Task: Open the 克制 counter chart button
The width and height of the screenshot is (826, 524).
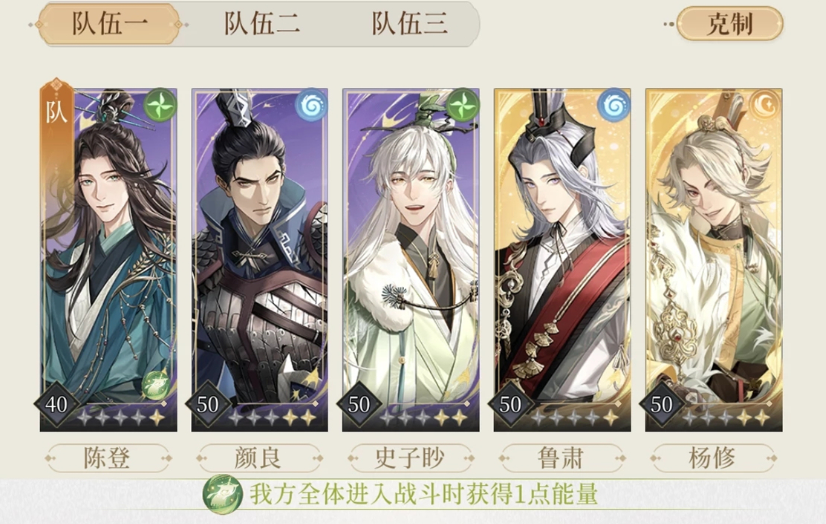Action: [730, 24]
